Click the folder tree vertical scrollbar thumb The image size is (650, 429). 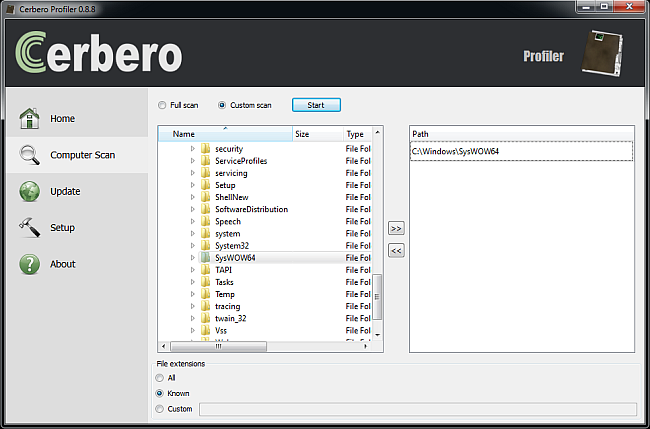pyautogui.click(x=377, y=297)
